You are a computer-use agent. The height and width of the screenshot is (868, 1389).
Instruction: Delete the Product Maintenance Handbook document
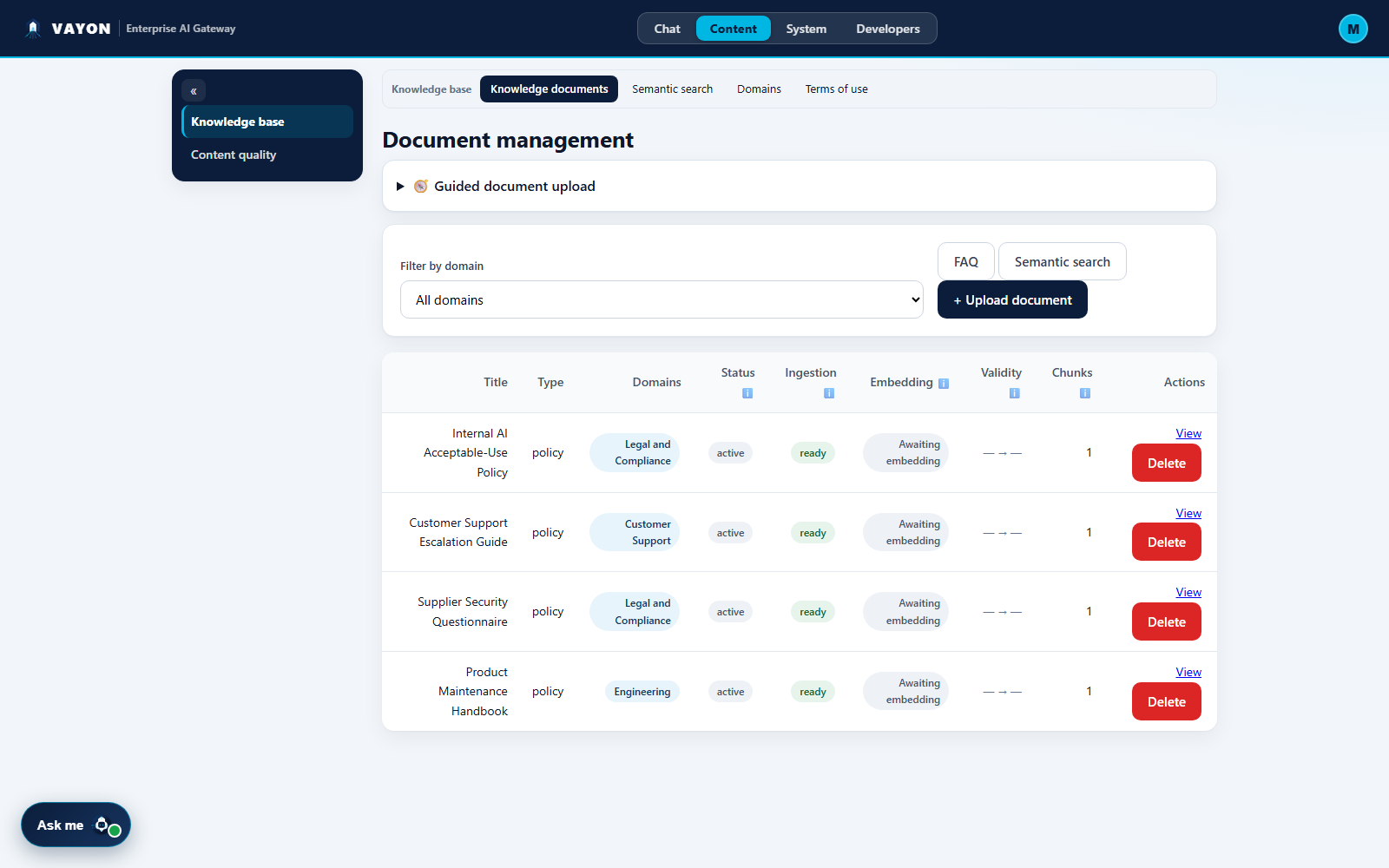coord(1166,701)
